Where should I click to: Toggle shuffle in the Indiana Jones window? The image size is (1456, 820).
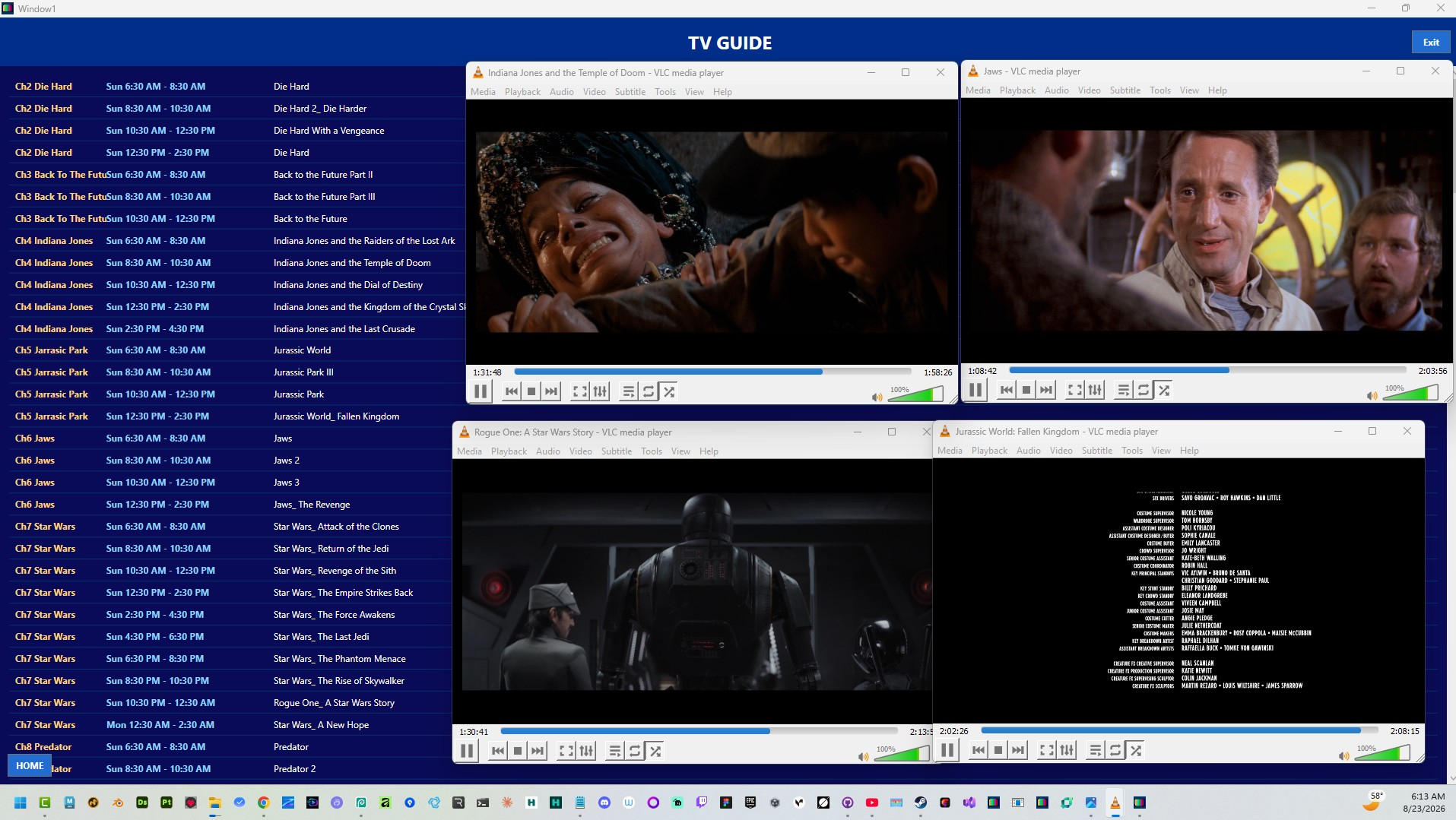coord(669,391)
